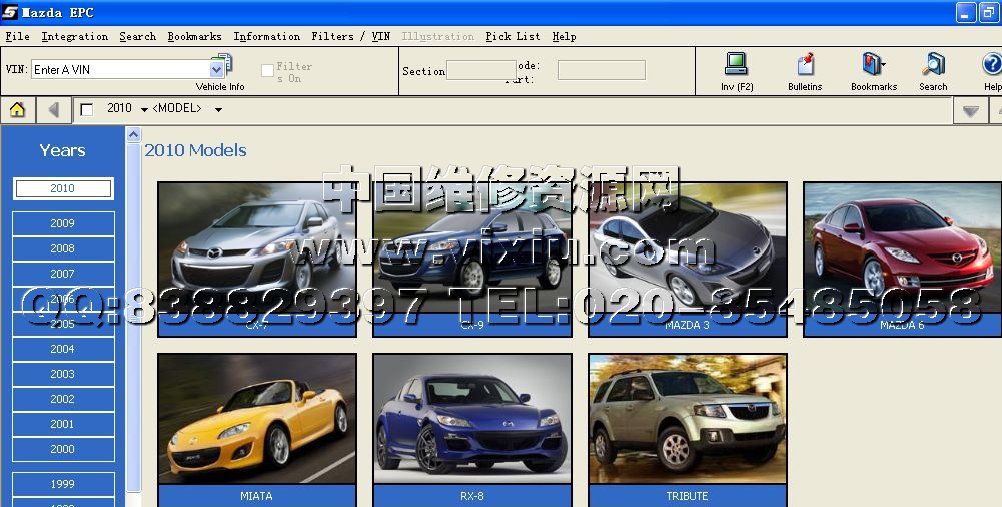Screen dimensions: 1002x507
Task: Open the Pick List menu
Action: (512, 36)
